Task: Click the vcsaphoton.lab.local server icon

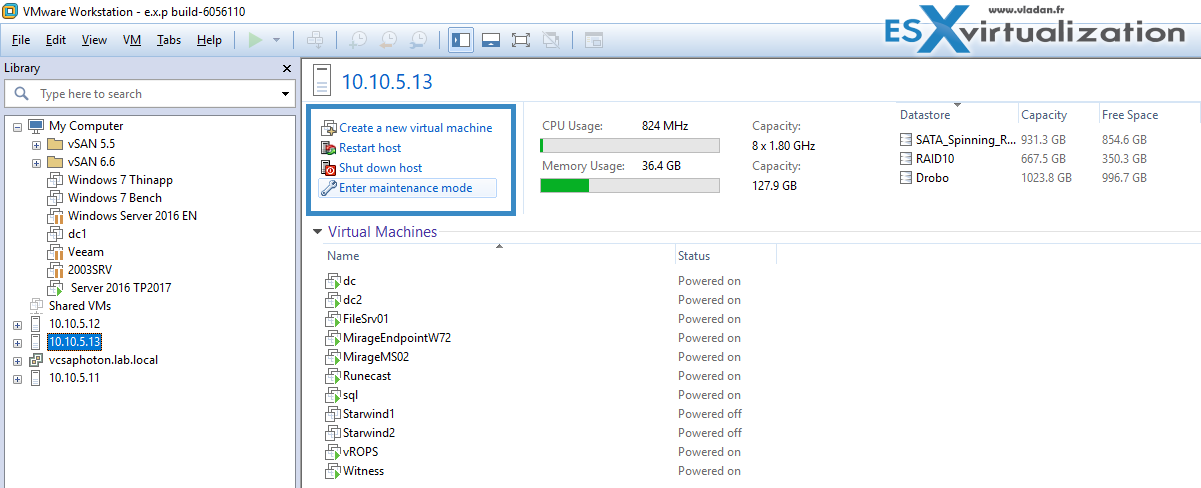Action: pyautogui.click(x=37, y=360)
